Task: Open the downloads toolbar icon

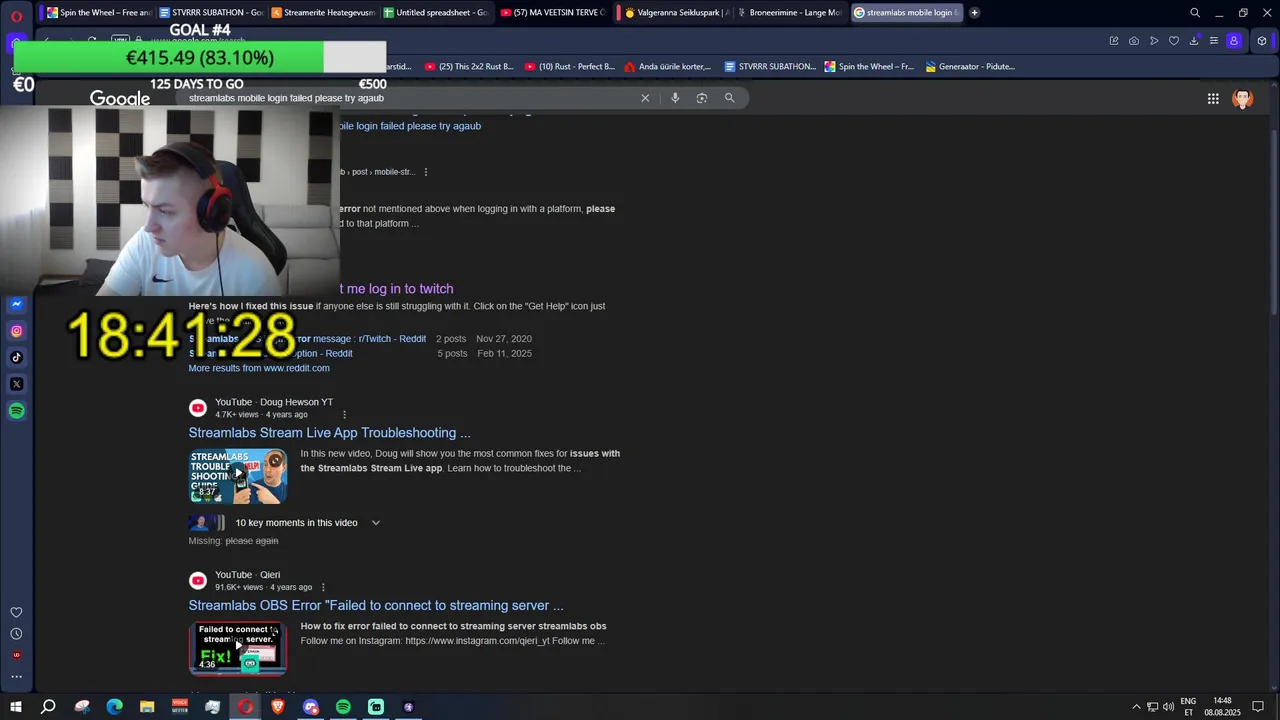Action: [1194, 41]
